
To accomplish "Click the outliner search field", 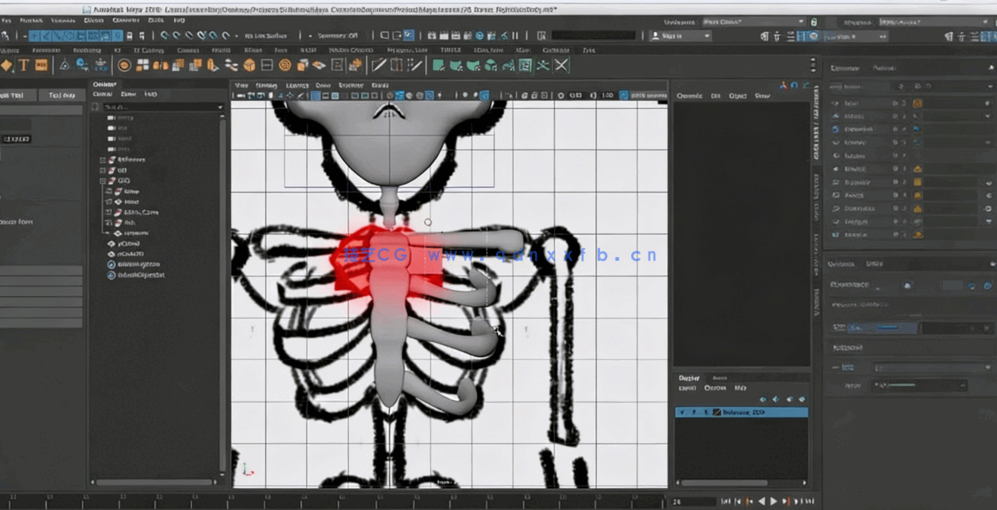I will (x=158, y=107).
